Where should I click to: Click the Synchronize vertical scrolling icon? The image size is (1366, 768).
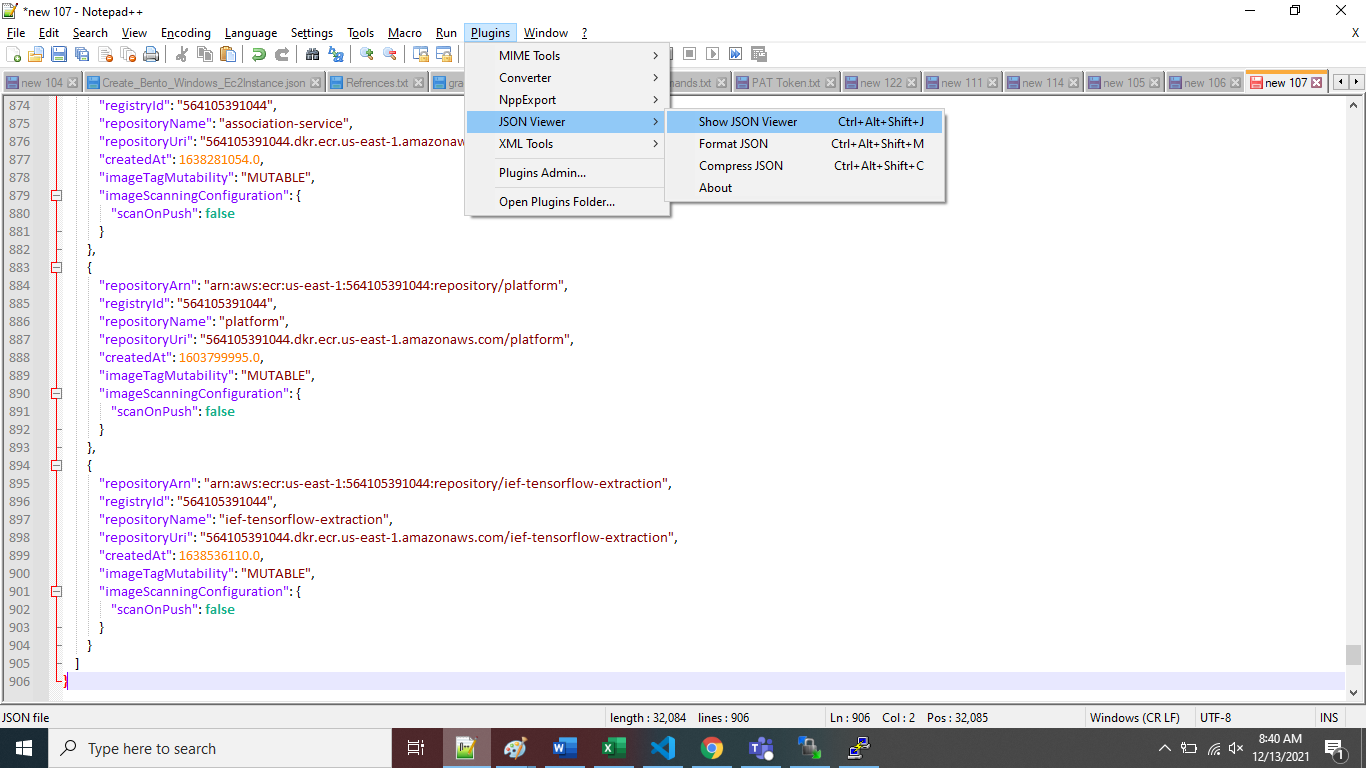pos(421,54)
